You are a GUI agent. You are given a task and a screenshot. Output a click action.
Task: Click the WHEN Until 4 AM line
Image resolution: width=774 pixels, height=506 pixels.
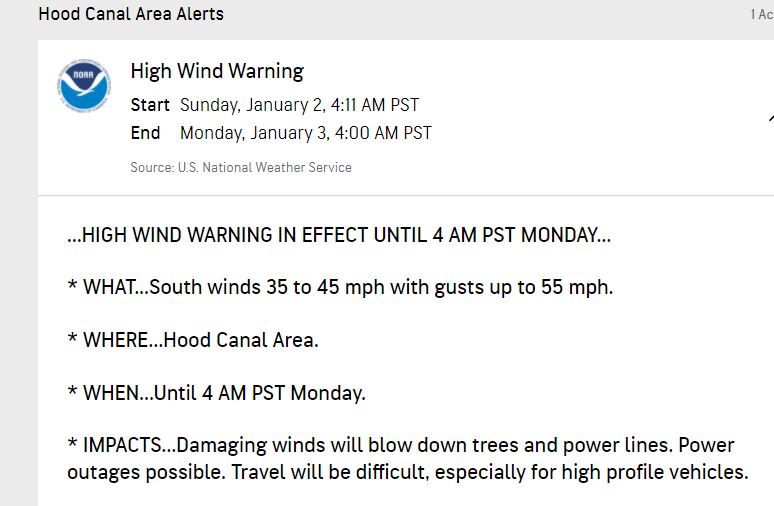tap(216, 393)
